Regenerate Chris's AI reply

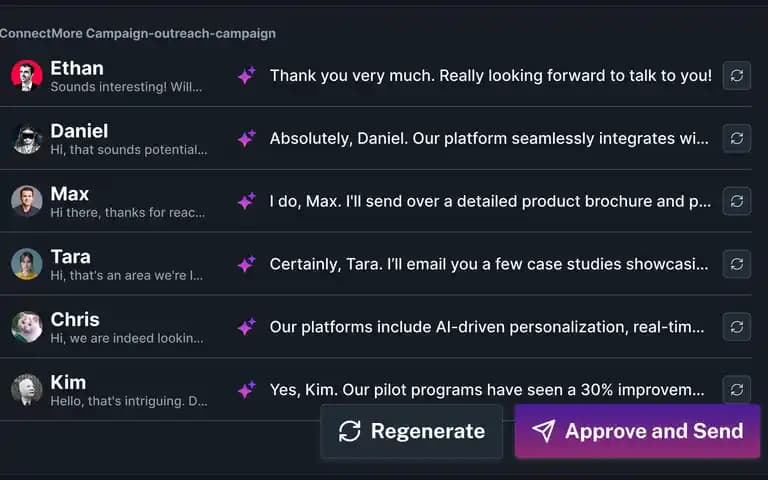pyautogui.click(x=737, y=327)
